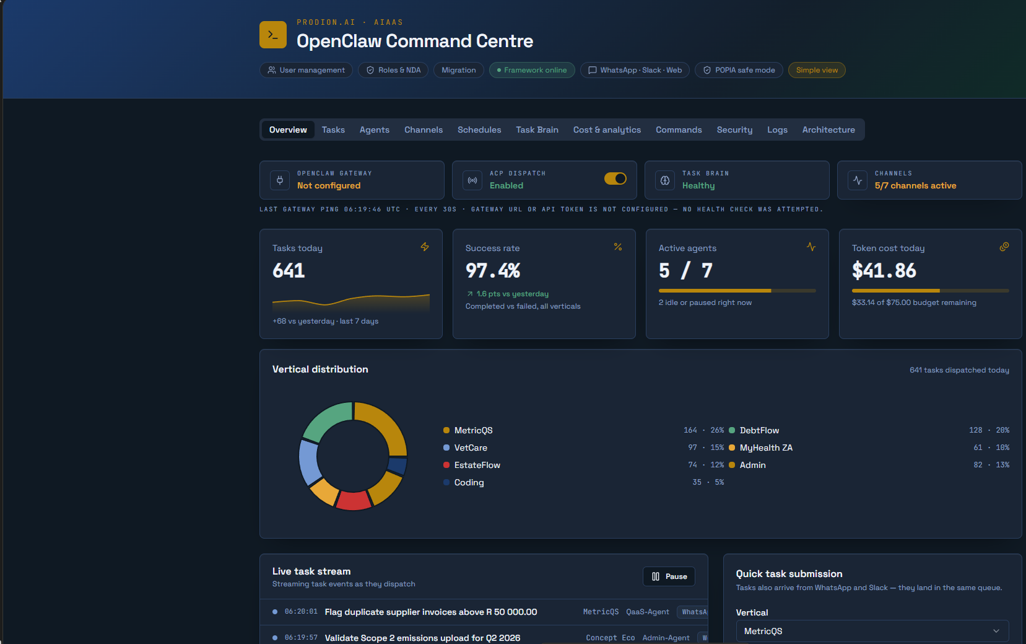Screen dimensions: 1026x644
Task: Click the 97.4% success rate value
Action: [493, 270]
